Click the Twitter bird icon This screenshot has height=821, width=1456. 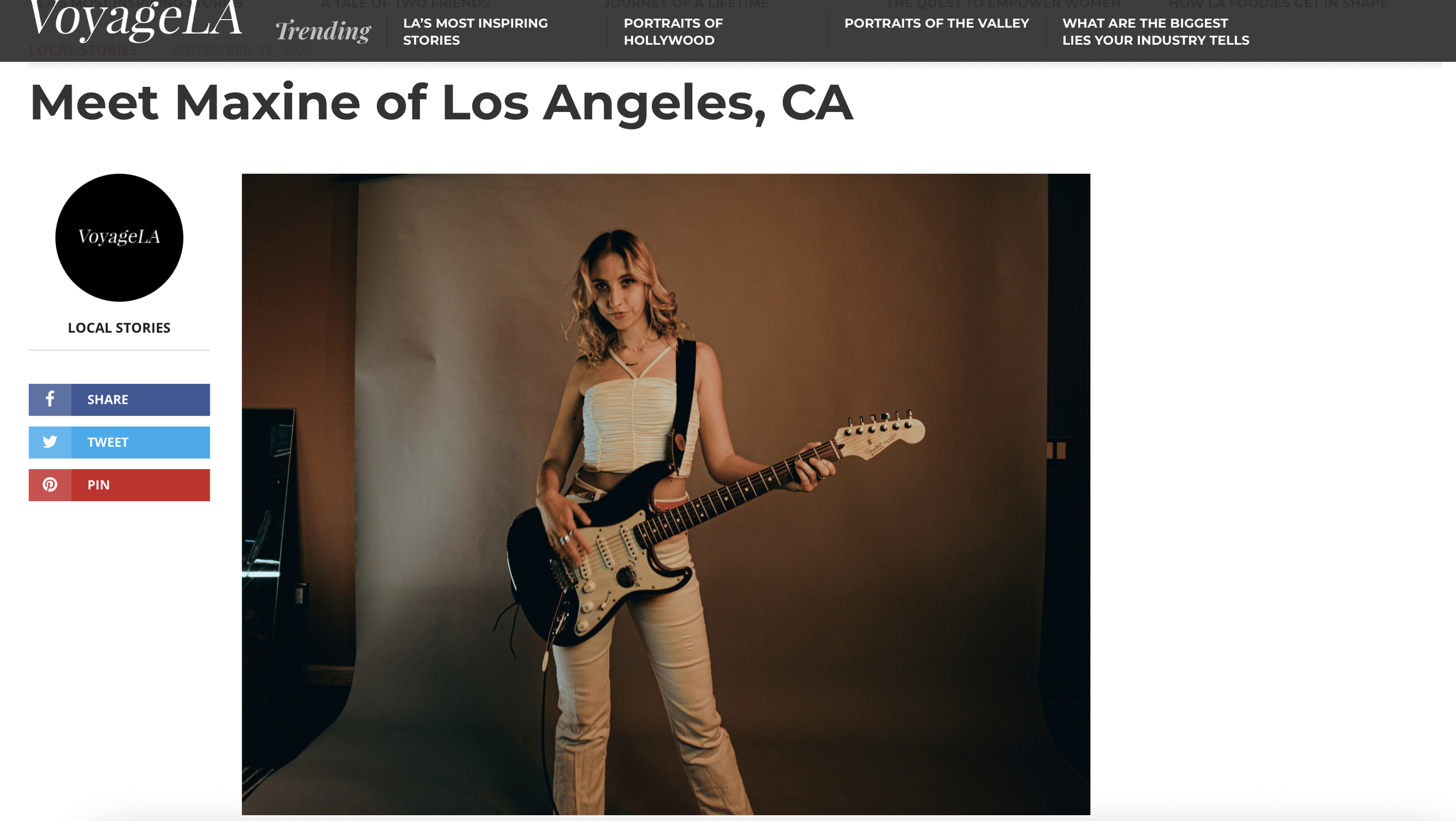[50, 442]
